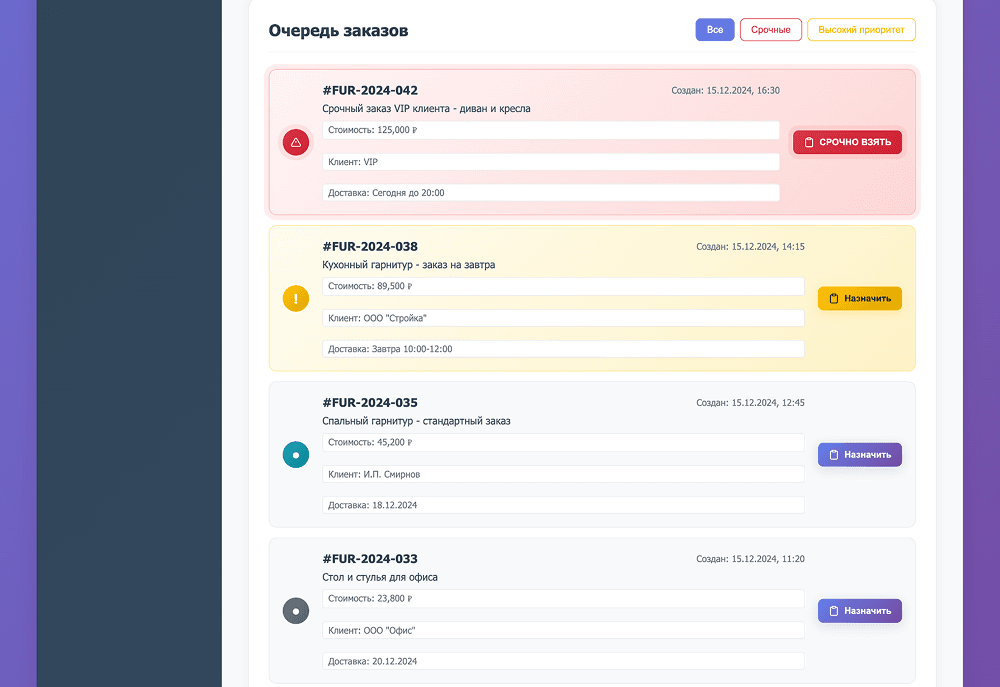The image size is (1000, 687).
Task: Click clipboard icon in the yellow Назначить button
Action: click(833, 299)
